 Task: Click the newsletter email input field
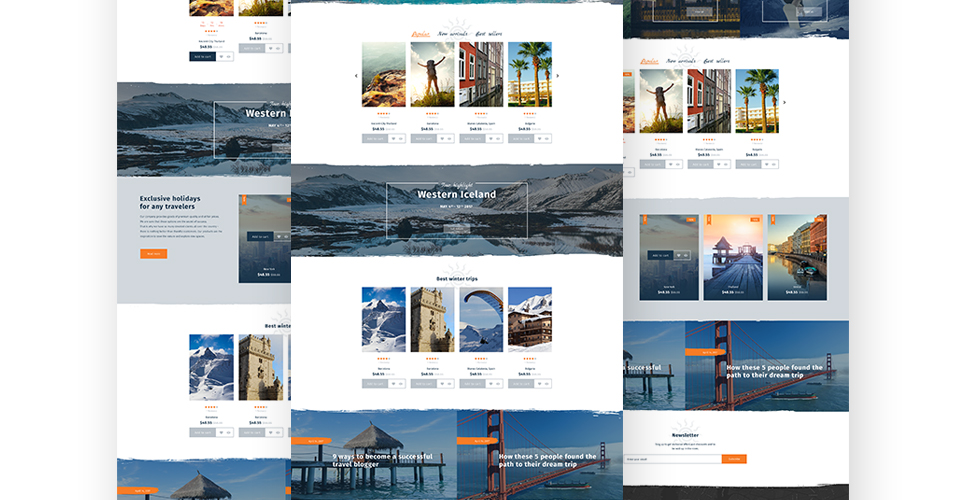(x=673, y=459)
